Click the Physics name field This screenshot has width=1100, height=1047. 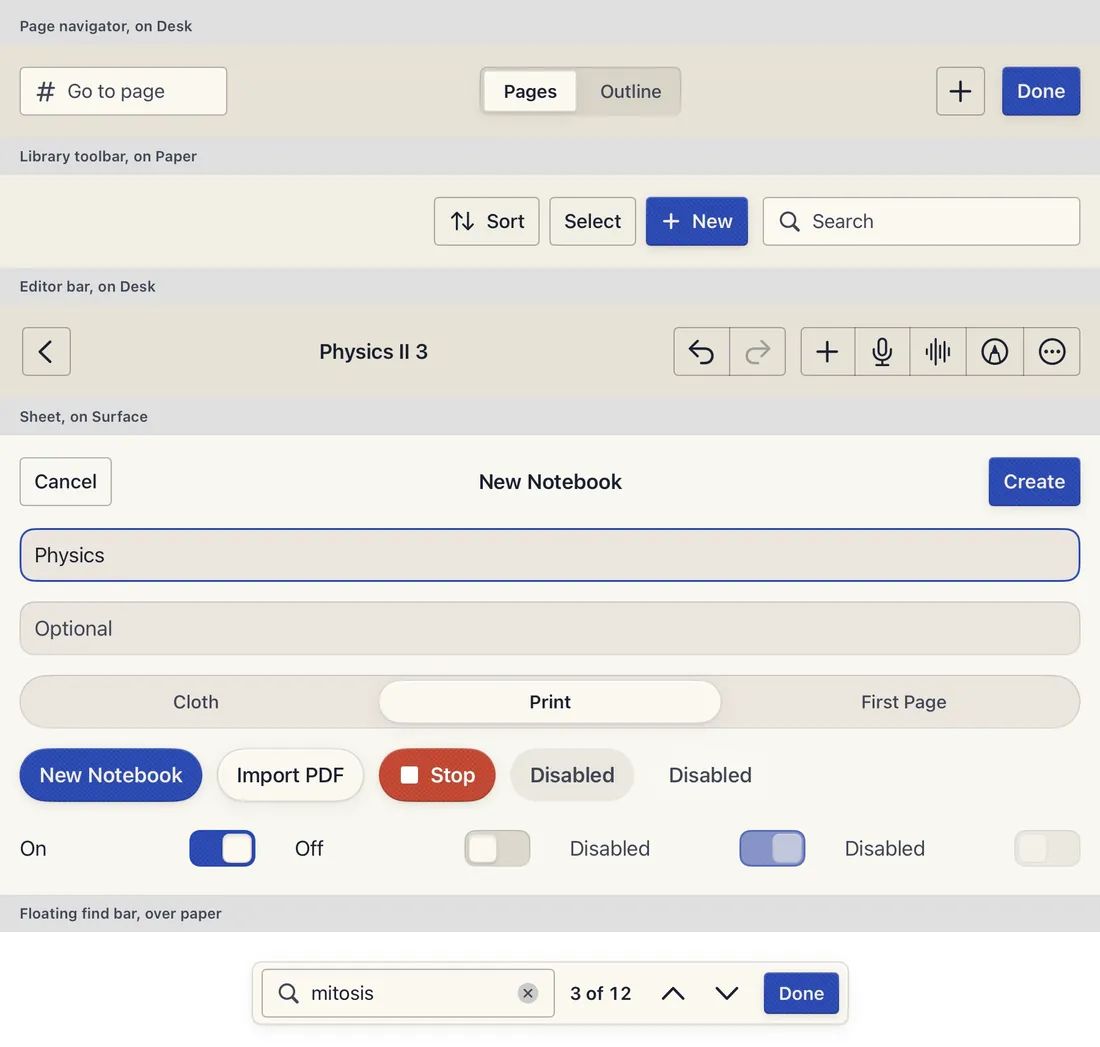[550, 555]
